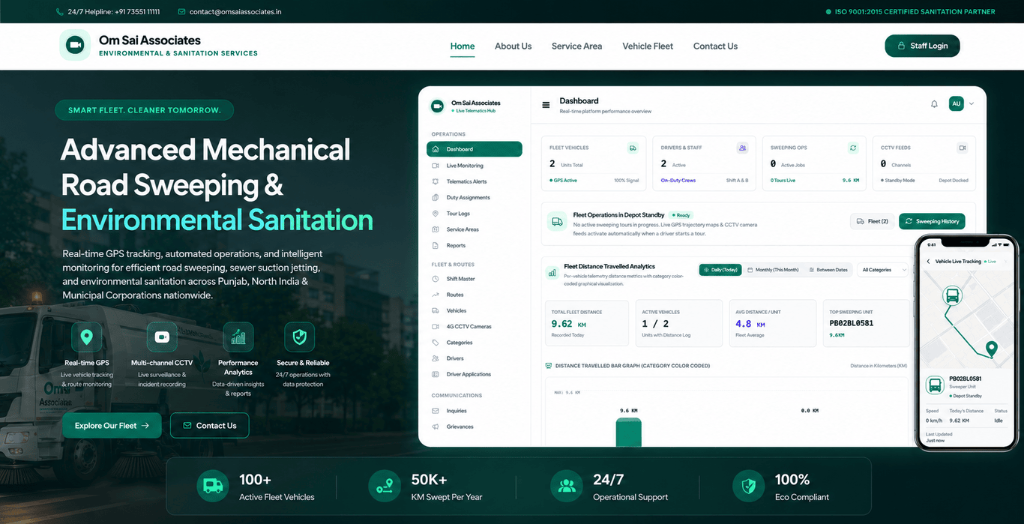Viewport: 1024px width, 524px height.
Task: Click the hero Contact Us button
Action: point(210,425)
